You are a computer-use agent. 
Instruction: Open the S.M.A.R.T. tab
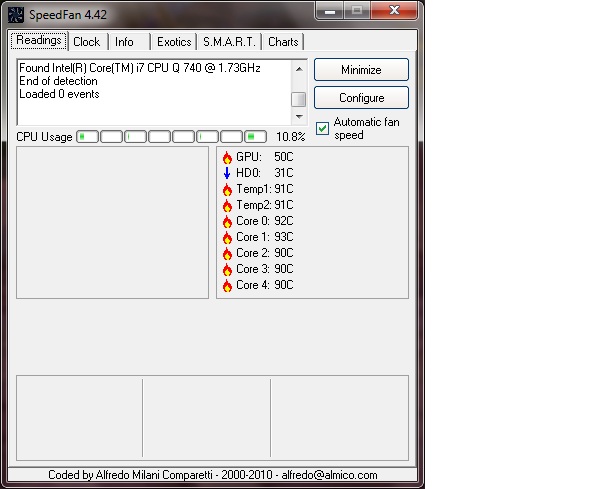[x=229, y=42]
